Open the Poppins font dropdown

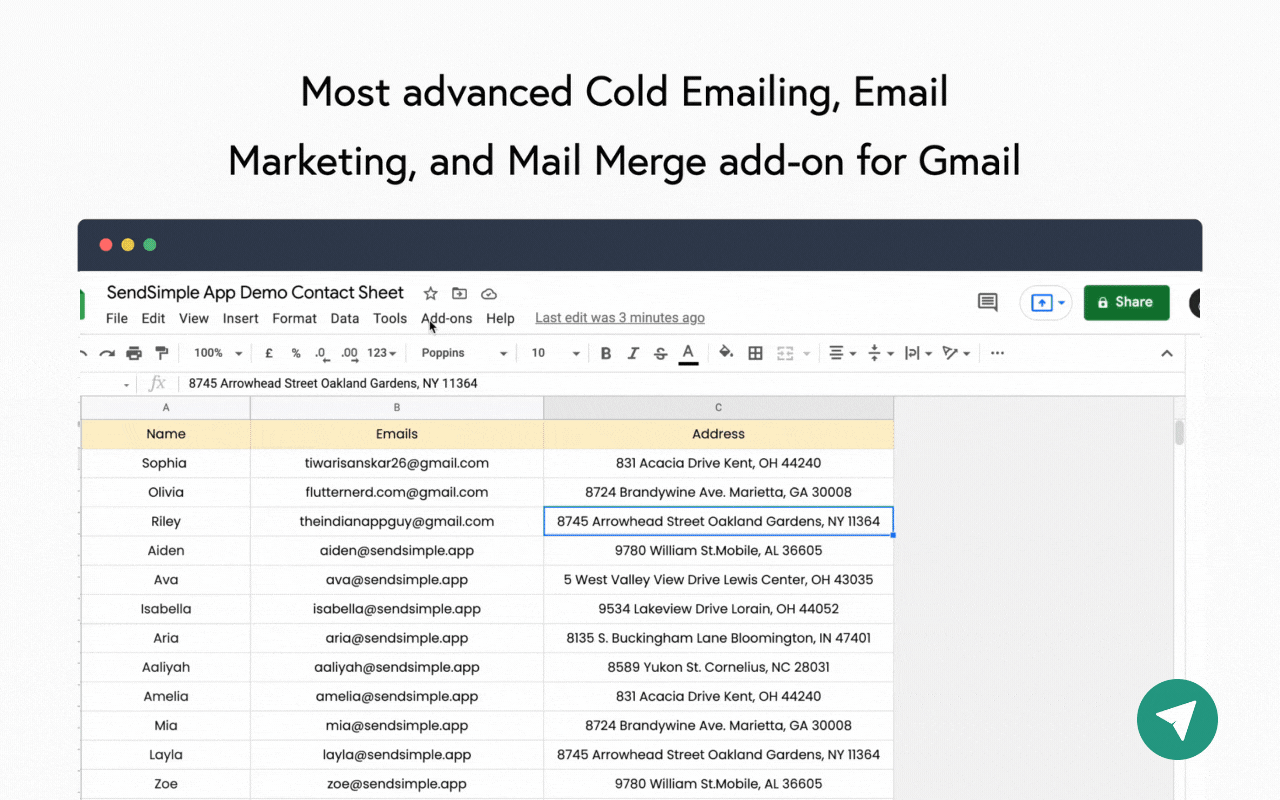pos(464,353)
